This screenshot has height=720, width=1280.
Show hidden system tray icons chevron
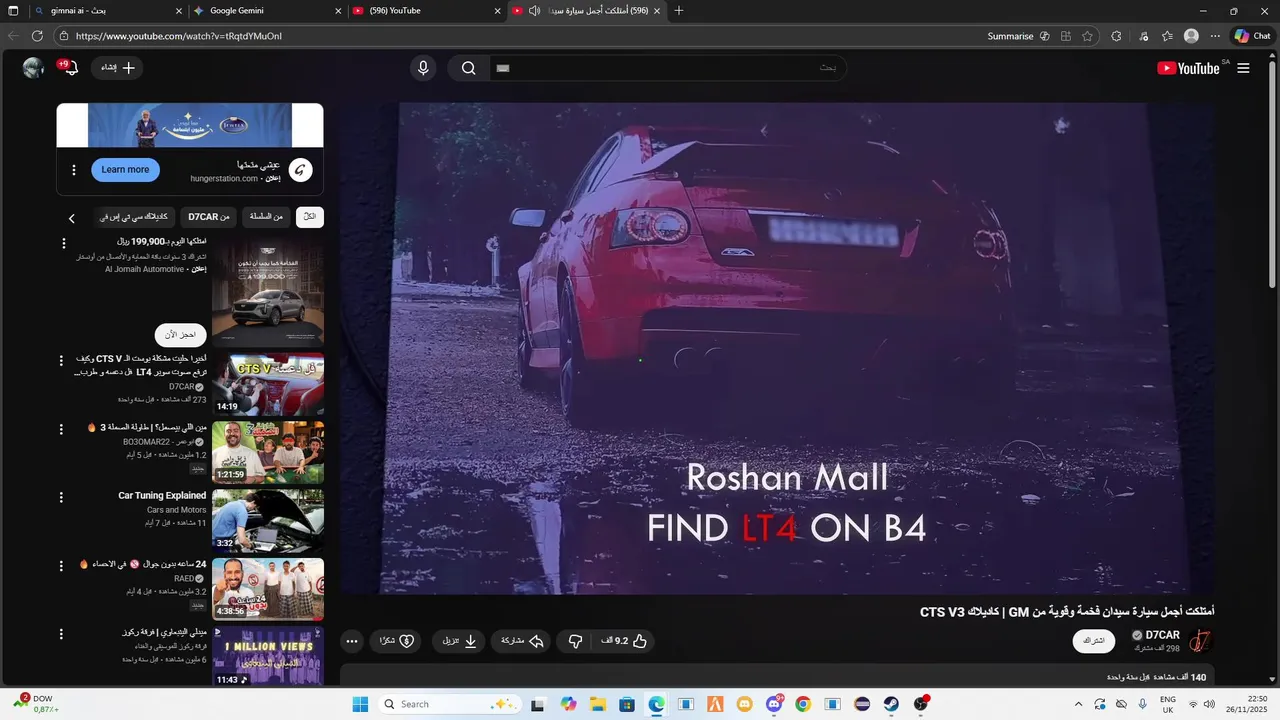click(x=1078, y=704)
